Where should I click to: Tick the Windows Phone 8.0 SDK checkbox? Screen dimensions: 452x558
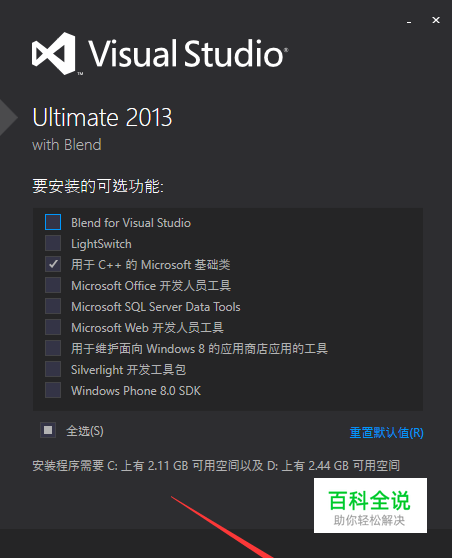(53, 390)
